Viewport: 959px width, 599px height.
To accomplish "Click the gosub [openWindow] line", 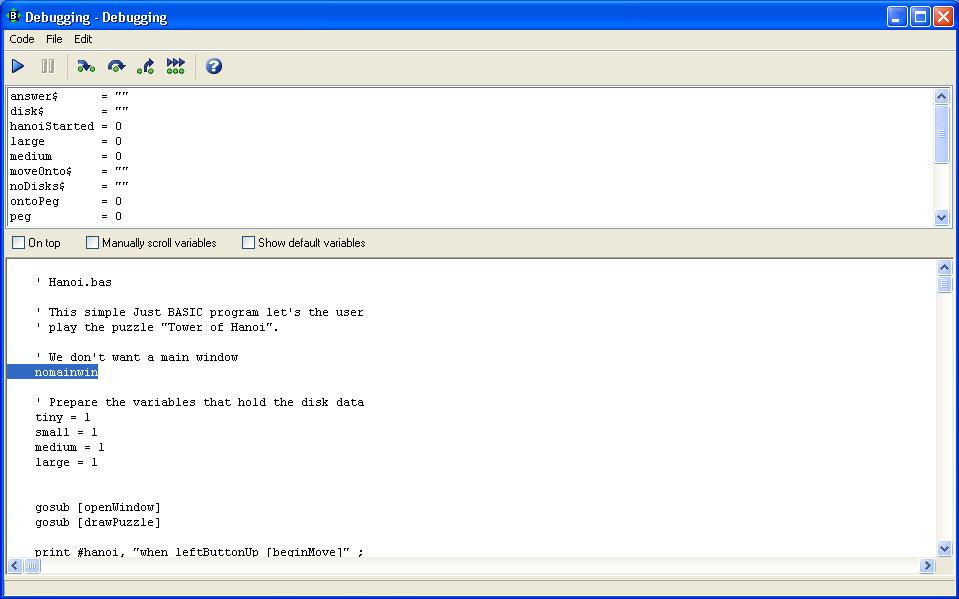I will pyautogui.click(x=98, y=507).
